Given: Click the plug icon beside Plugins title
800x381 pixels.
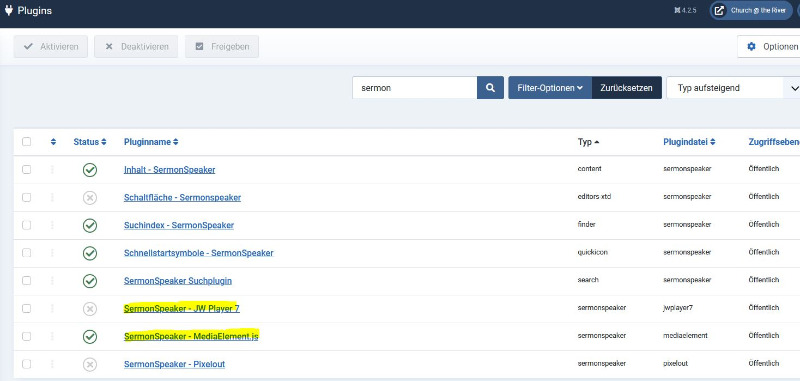Looking at the screenshot, I should (x=8, y=10).
